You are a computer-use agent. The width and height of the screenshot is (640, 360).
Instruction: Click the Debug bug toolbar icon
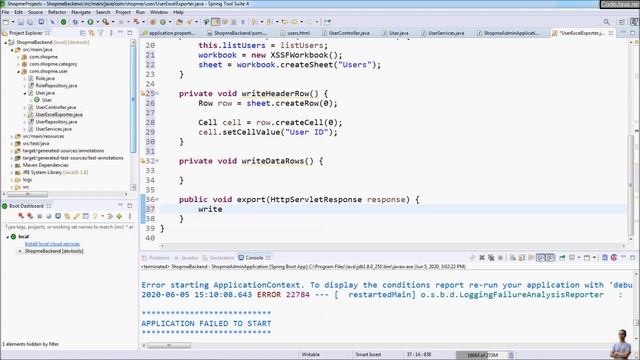click(x=75, y=22)
